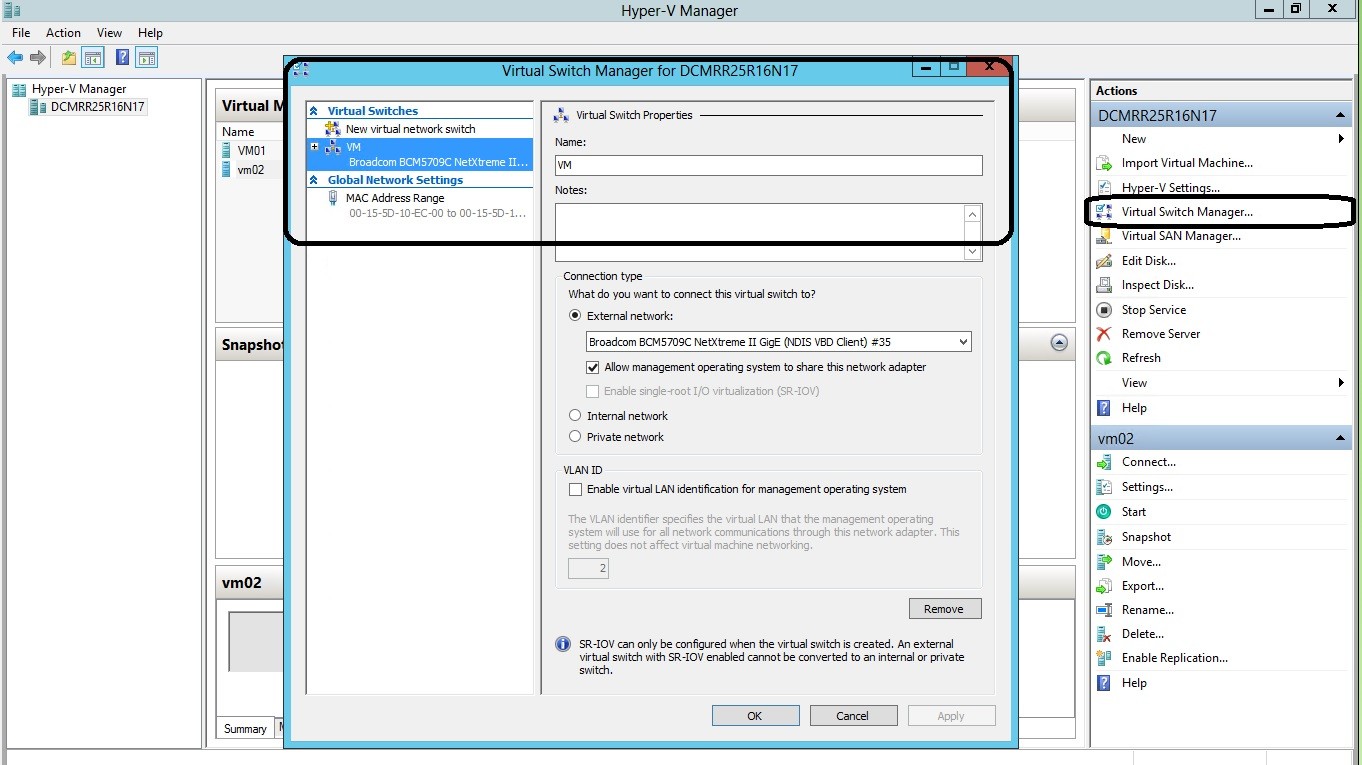The width and height of the screenshot is (1362, 765).
Task: Click Notes scrollbar down arrow
Action: point(973,252)
